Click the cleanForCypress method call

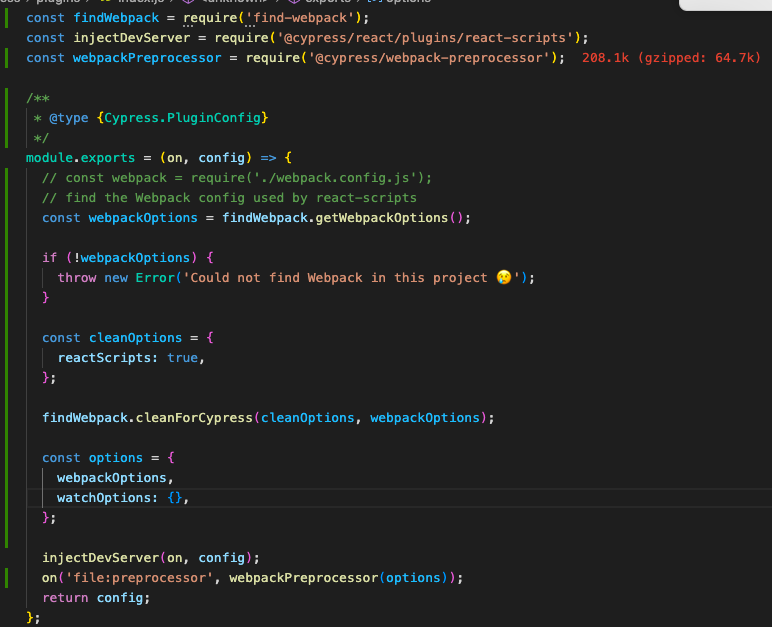coord(194,418)
